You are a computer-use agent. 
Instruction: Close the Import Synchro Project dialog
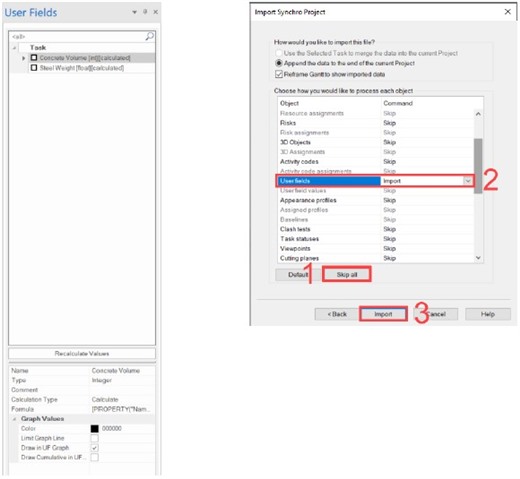point(507,12)
